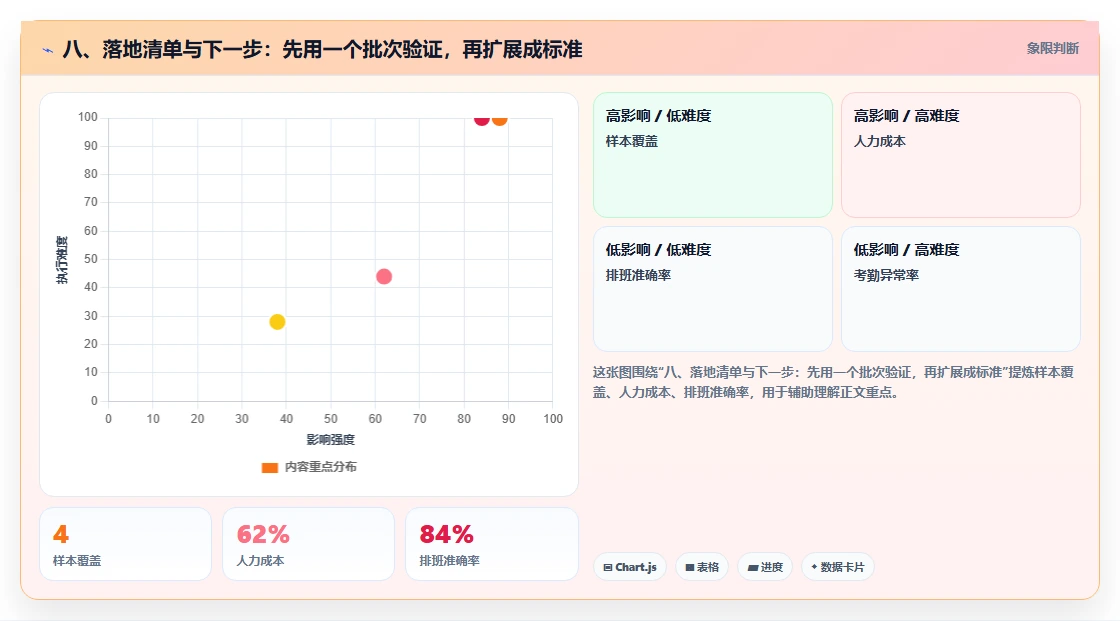Open the 4 样本覆盖 stat card

click(126, 544)
